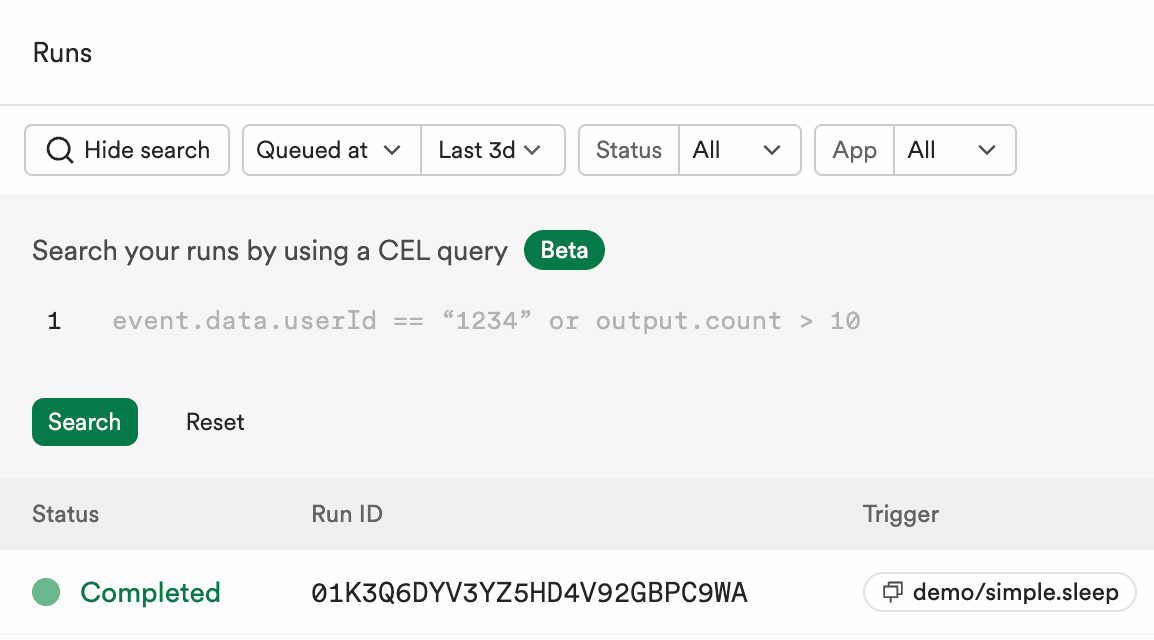Click the demo/simple.sleep trigger pill
This screenshot has width=1154, height=640.
[1000, 592]
